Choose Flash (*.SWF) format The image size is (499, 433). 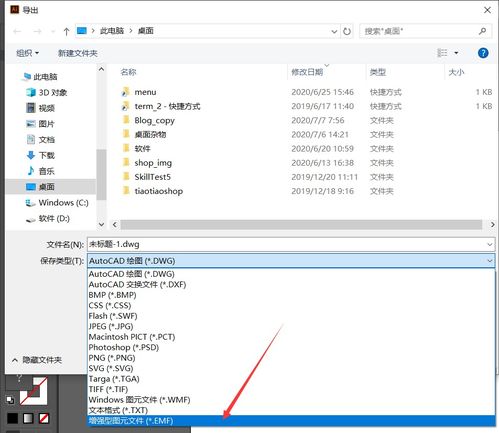291,316
